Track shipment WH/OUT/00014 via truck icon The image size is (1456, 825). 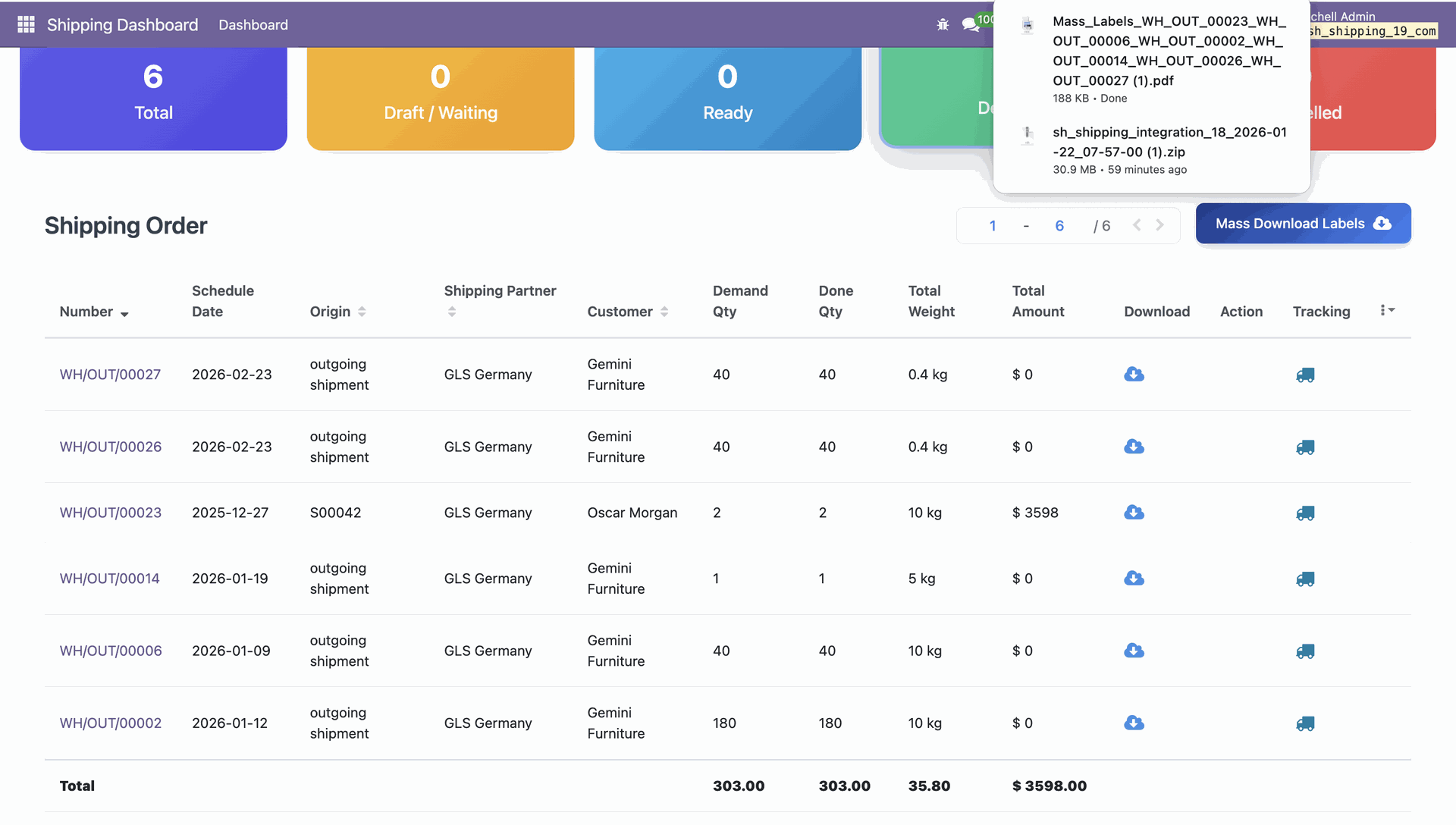point(1305,579)
